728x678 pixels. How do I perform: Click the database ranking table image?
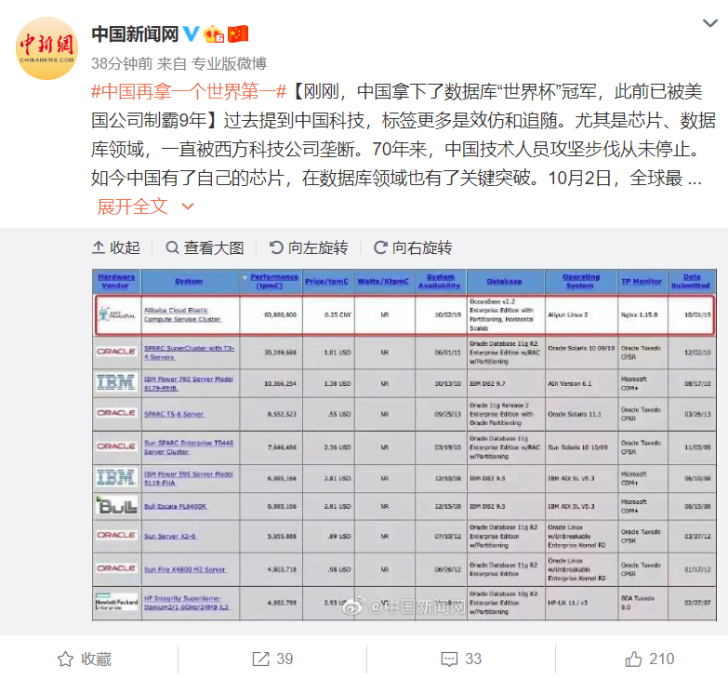(x=404, y=444)
